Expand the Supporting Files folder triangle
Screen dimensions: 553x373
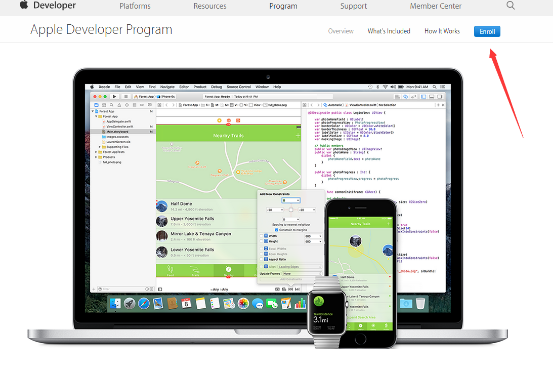pos(100,147)
